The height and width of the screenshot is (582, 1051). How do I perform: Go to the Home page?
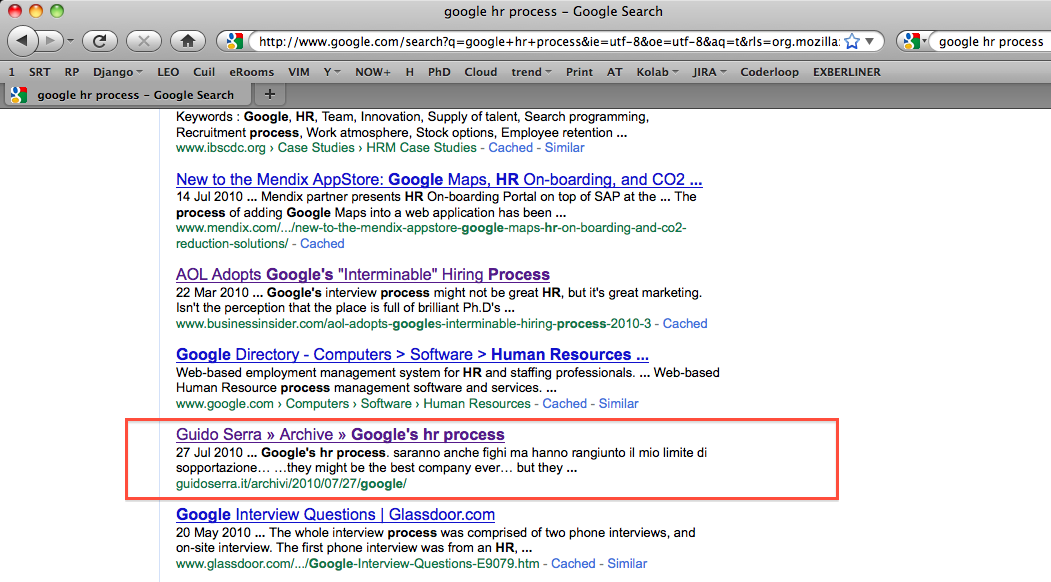pyautogui.click(x=187, y=41)
